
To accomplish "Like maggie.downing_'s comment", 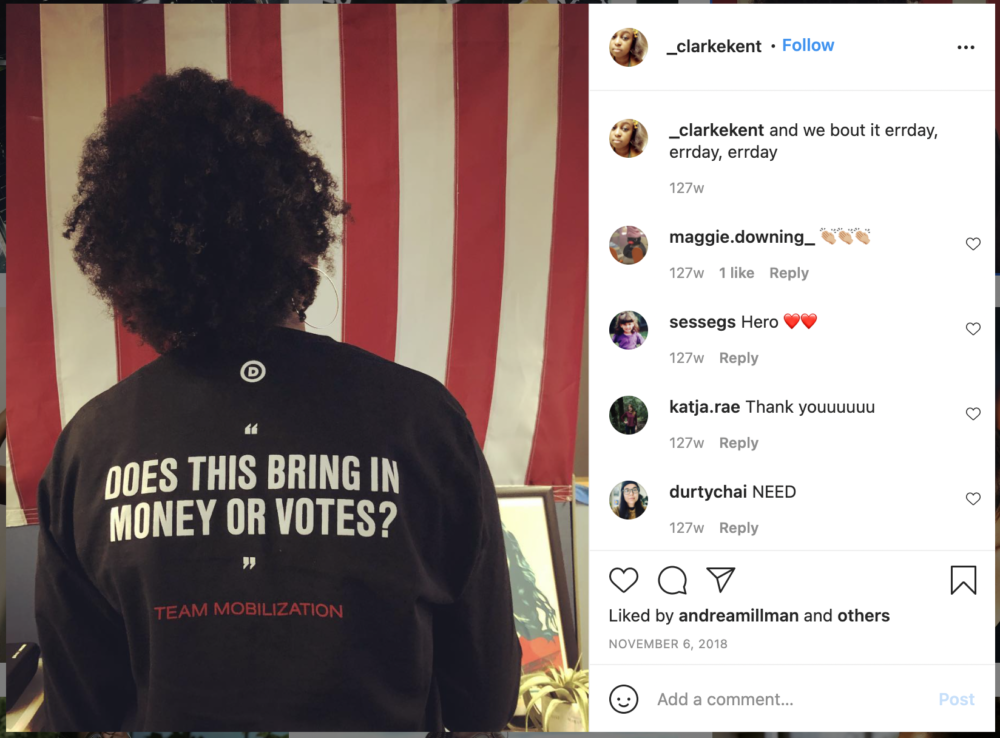I will point(973,244).
